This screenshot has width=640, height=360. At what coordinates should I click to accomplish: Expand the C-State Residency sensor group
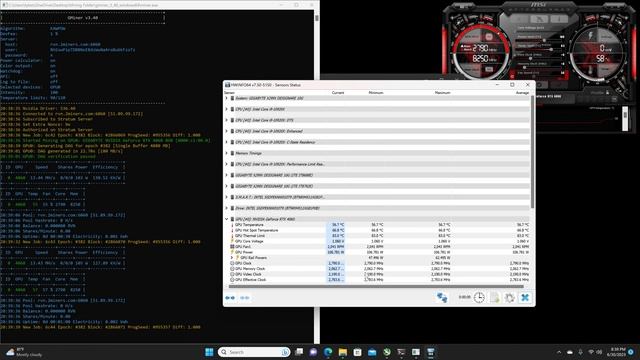227,142
